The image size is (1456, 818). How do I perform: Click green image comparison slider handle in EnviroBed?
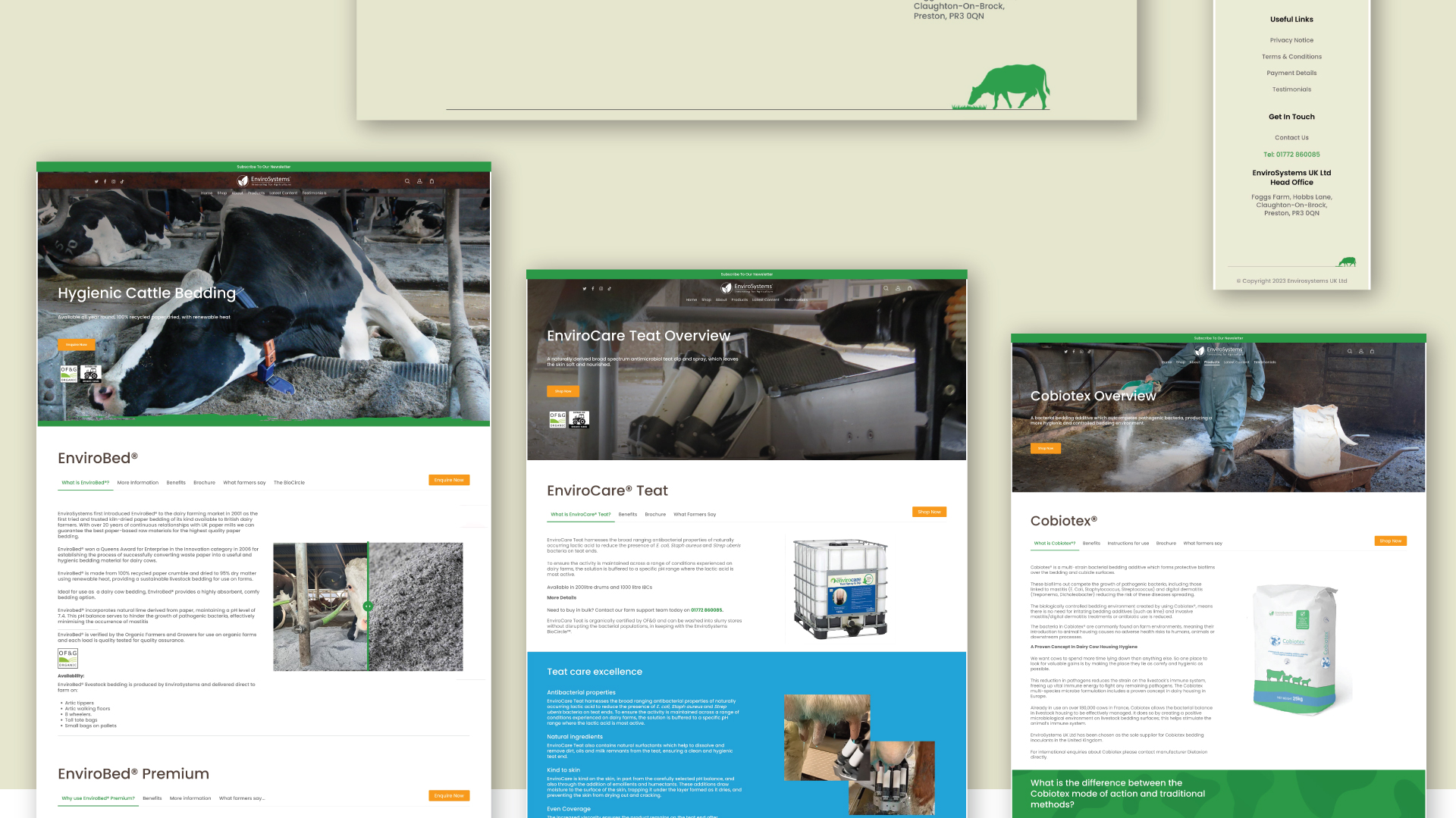pyautogui.click(x=368, y=606)
